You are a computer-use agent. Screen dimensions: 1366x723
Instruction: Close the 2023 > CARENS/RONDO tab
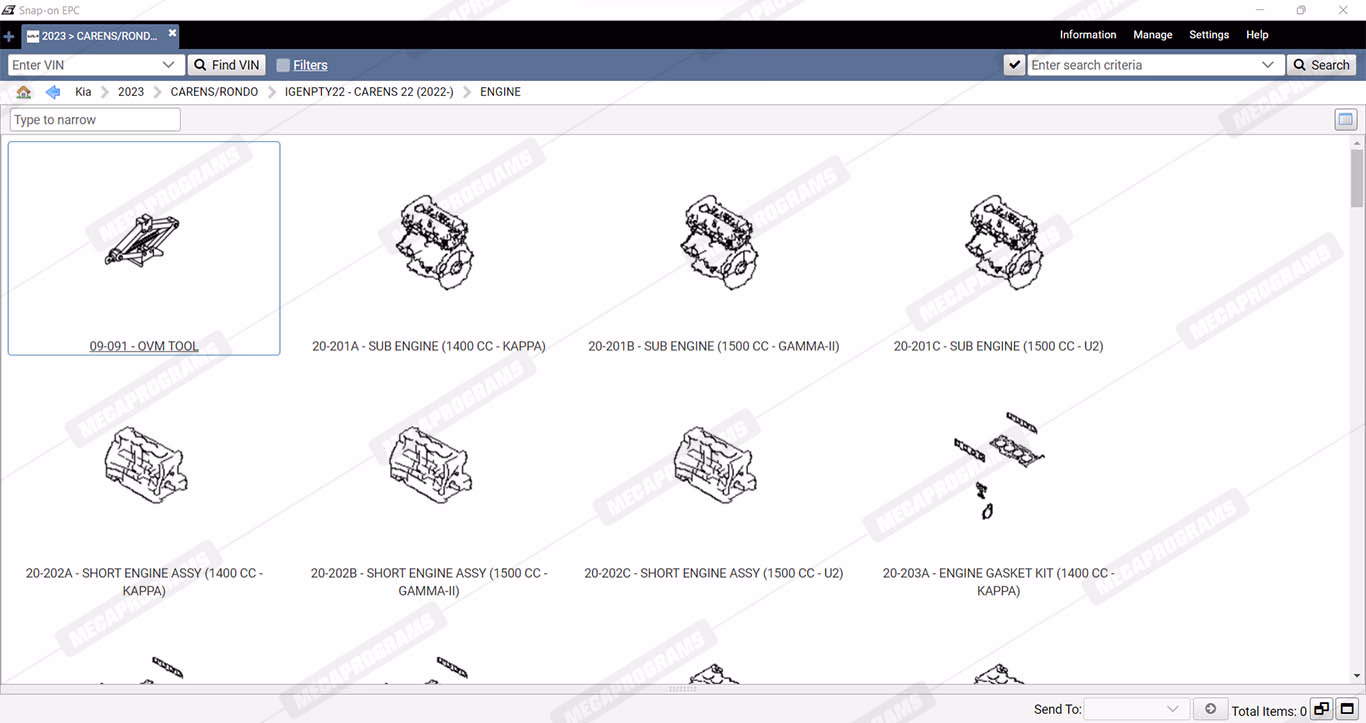pyautogui.click(x=172, y=33)
